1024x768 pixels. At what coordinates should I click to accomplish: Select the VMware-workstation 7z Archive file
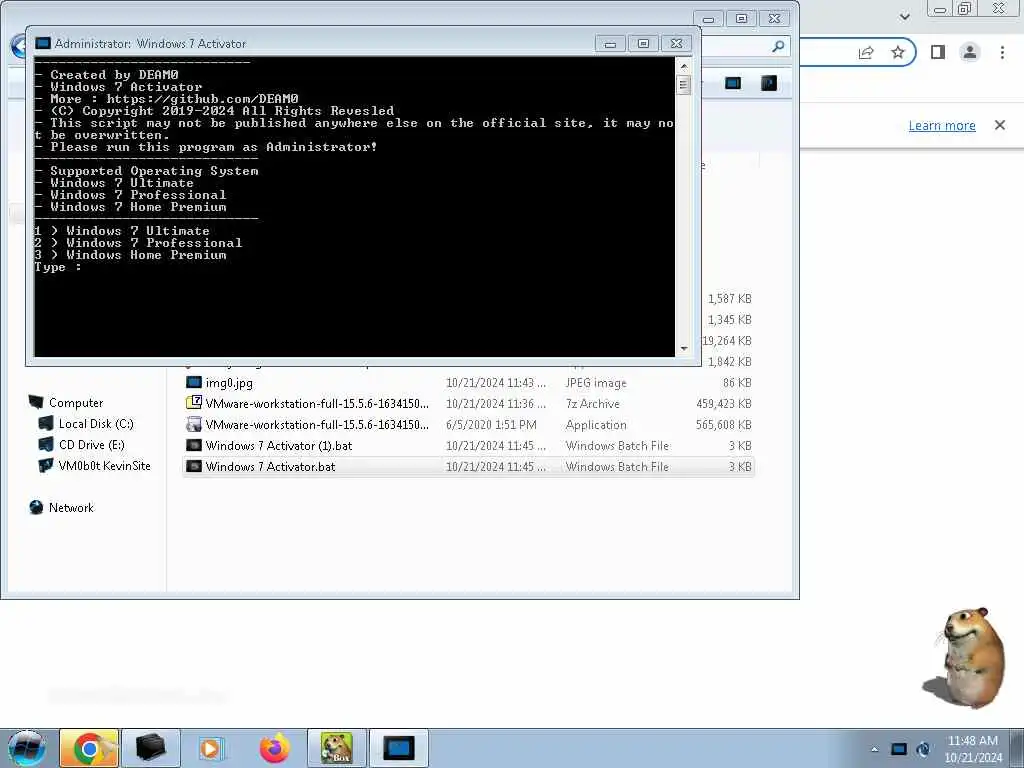click(x=469, y=404)
